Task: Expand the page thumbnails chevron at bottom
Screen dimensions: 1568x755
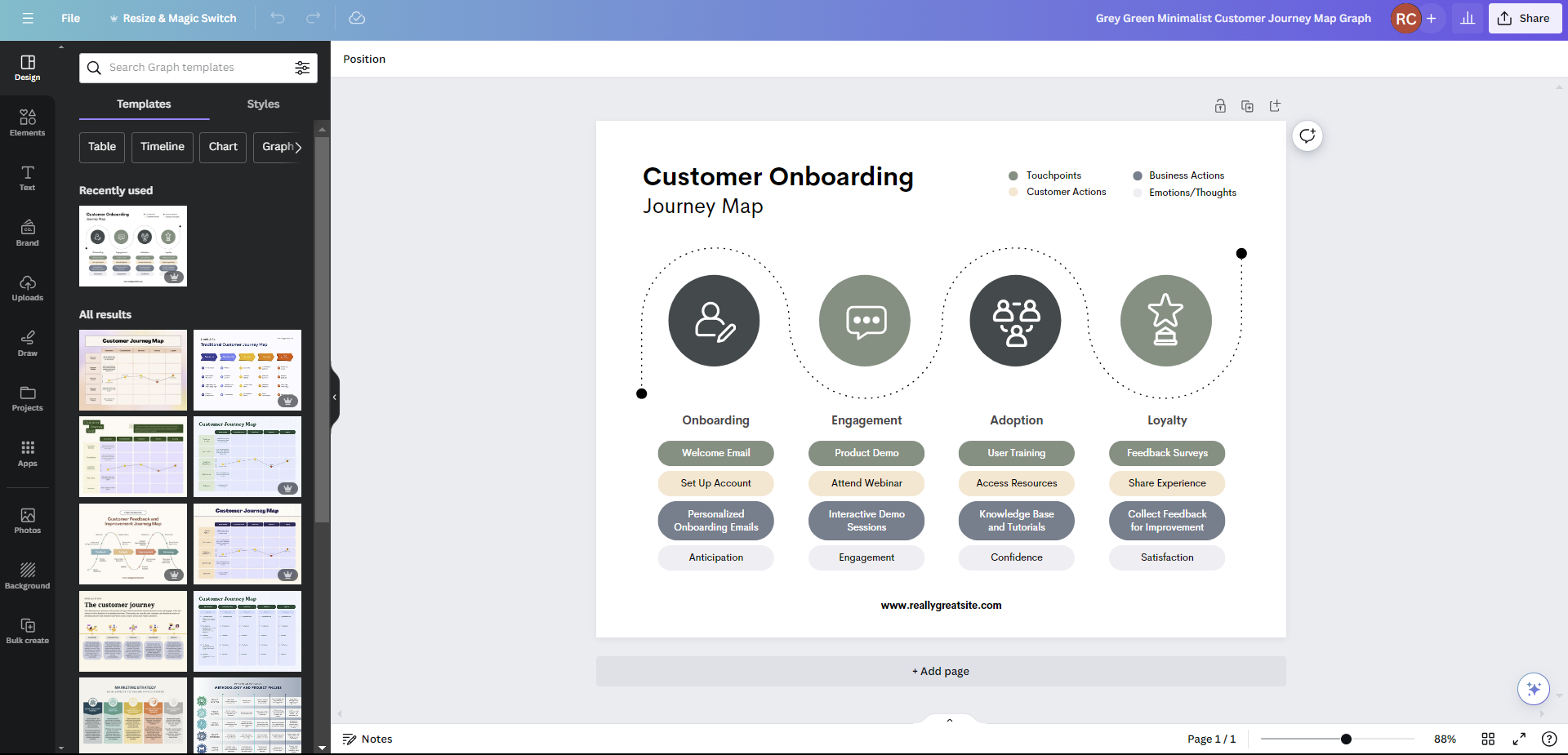Action: click(949, 720)
